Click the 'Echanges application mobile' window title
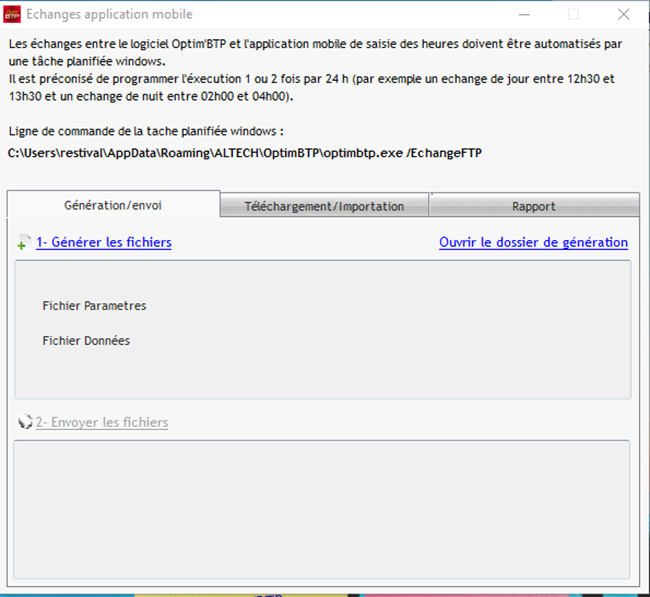Image resolution: width=650 pixels, height=597 pixels. pyautogui.click(x=109, y=14)
